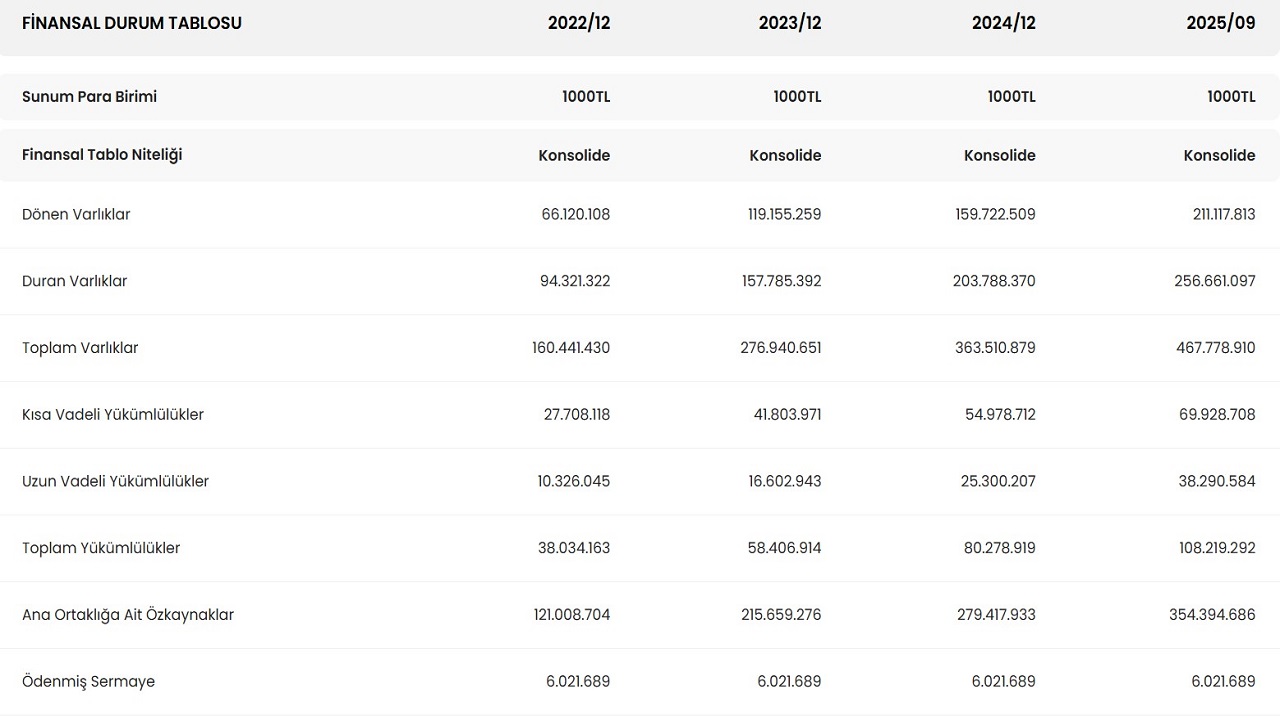Click Konsolide under the 2025/09 column
The height and width of the screenshot is (720, 1280).
click(1219, 155)
